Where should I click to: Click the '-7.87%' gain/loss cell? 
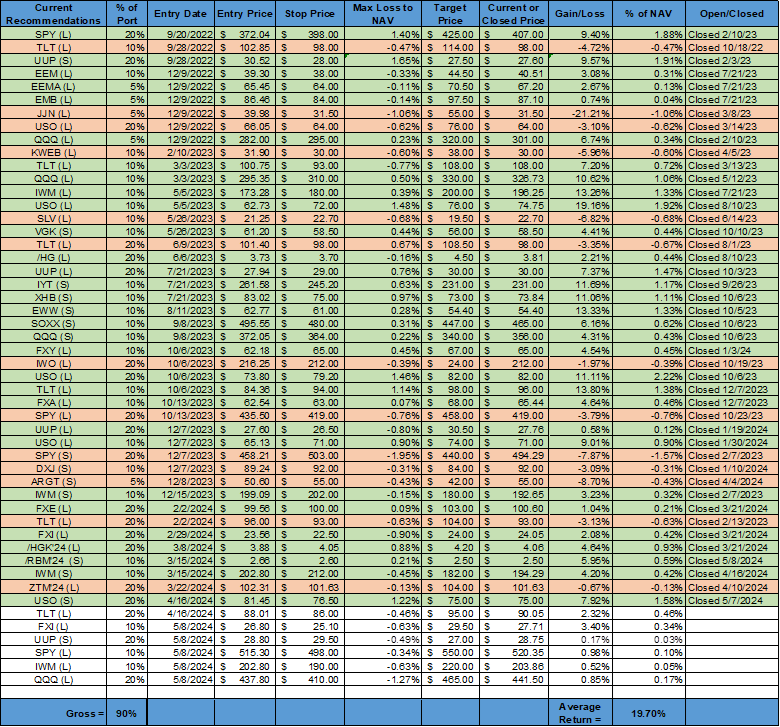click(580, 456)
